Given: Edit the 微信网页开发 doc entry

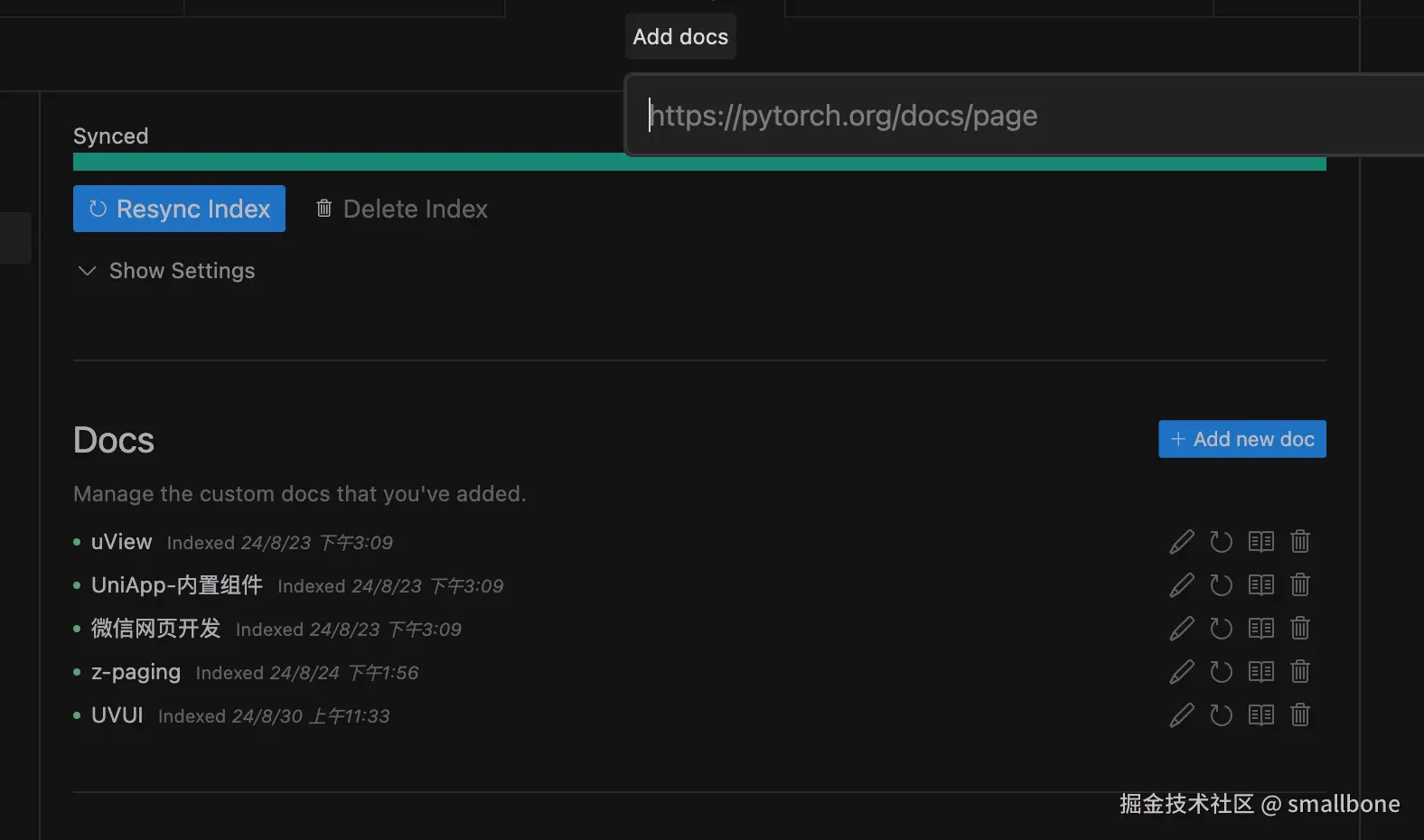Looking at the screenshot, I should (x=1181, y=629).
